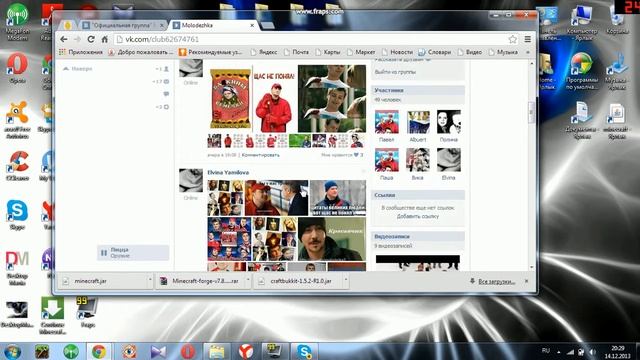Open the 'ЩАС НЕ ПОНЯЛ' red jacket image
The image size is (640, 360).
(x=274, y=98)
